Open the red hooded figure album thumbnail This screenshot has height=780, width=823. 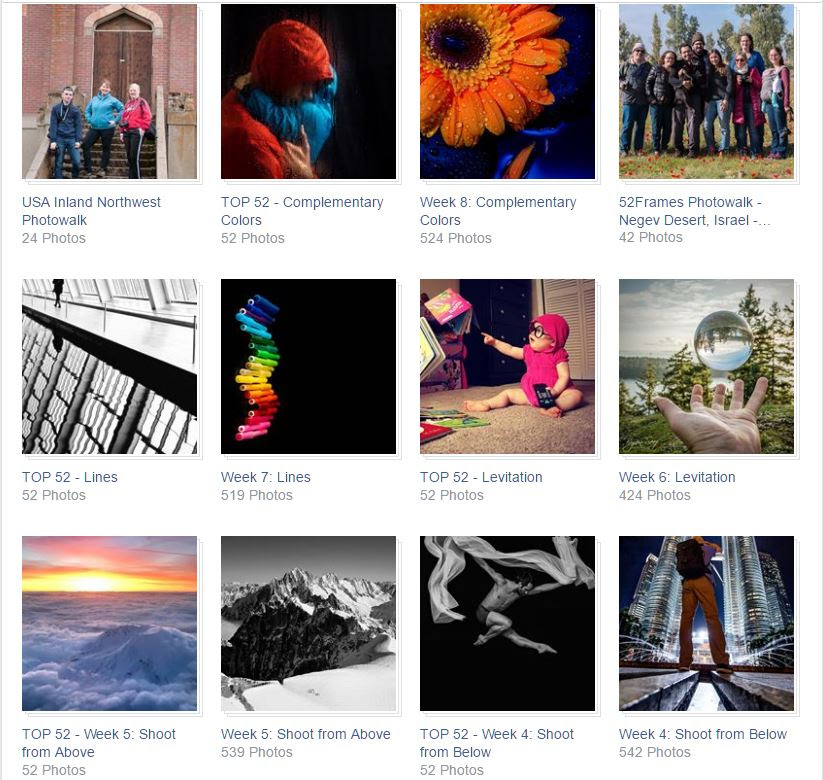click(308, 91)
